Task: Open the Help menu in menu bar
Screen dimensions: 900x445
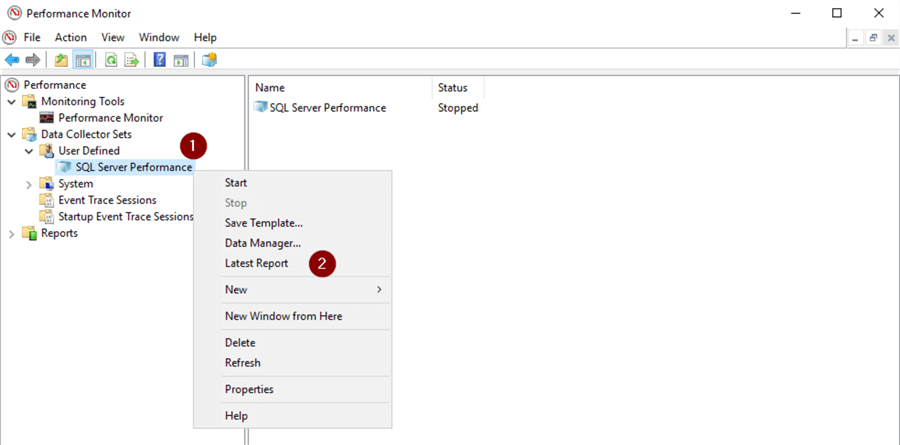Action: coord(205,37)
